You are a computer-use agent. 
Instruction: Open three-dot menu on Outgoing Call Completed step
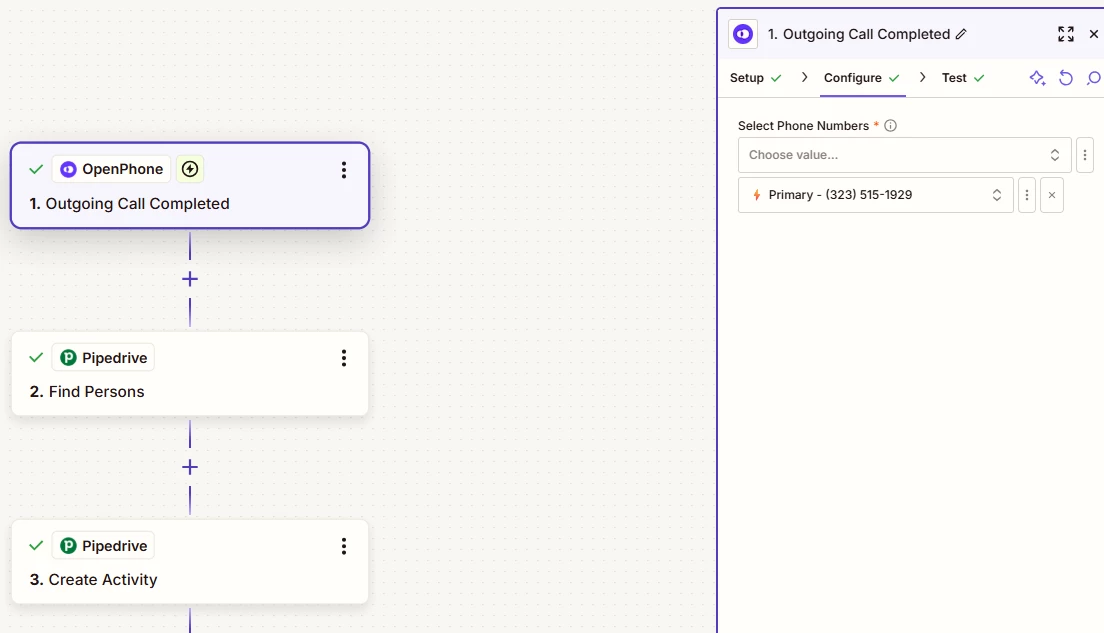[344, 170]
